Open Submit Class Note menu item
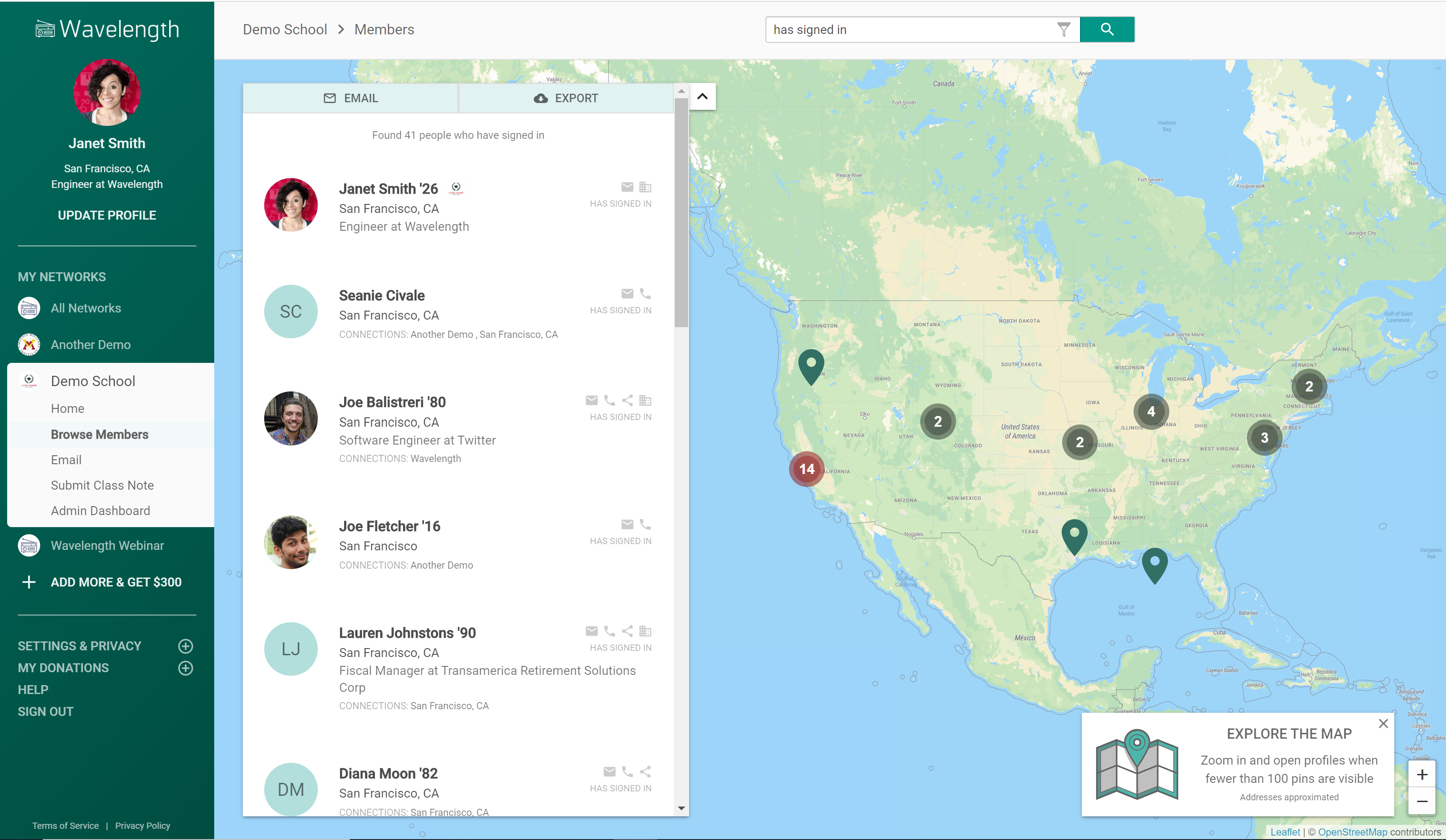Image resolution: width=1446 pixels, height=840 pixels. tap(102, 486)
